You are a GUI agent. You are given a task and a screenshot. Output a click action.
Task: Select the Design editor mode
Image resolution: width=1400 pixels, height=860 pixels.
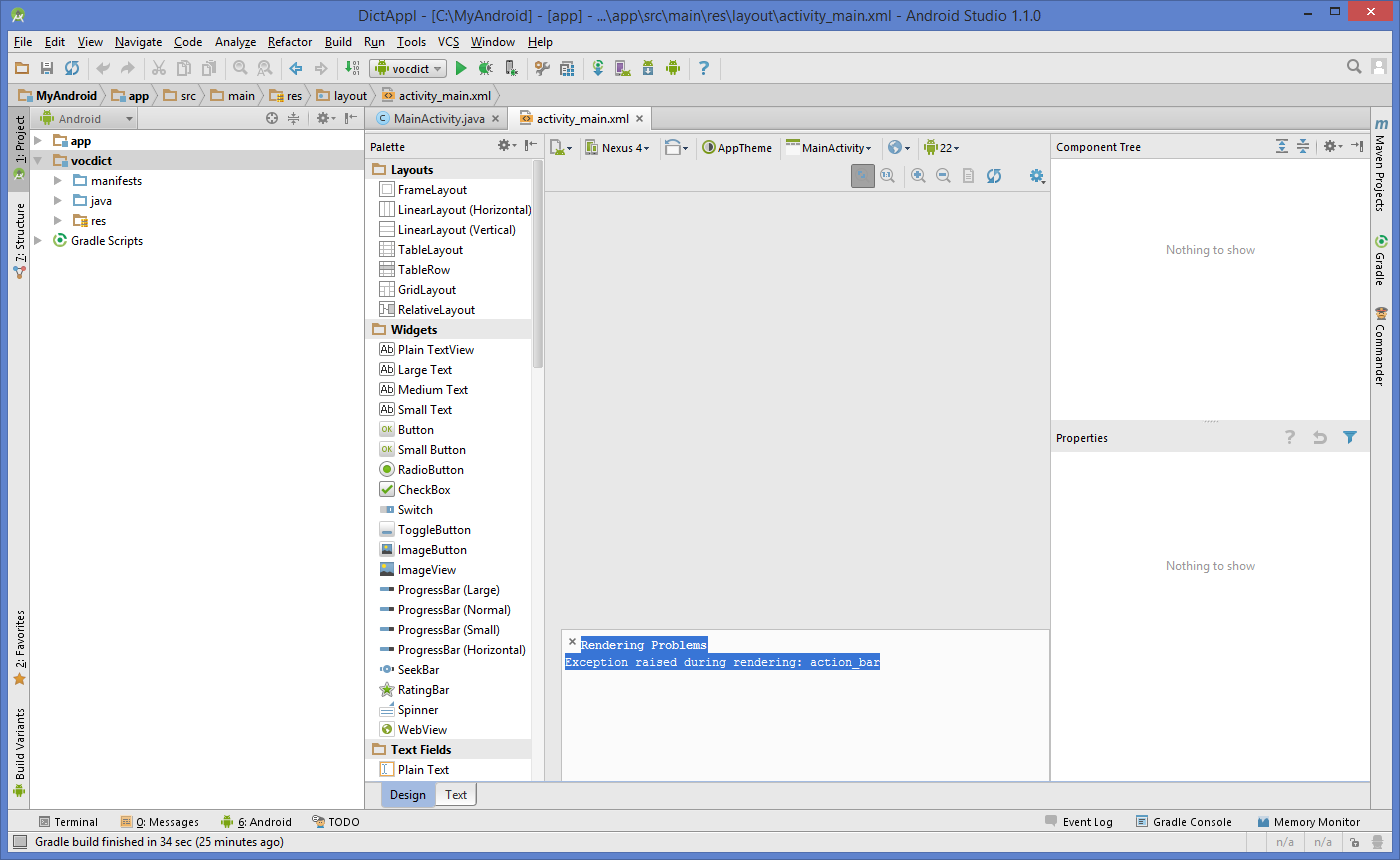(x=408, y=795)
